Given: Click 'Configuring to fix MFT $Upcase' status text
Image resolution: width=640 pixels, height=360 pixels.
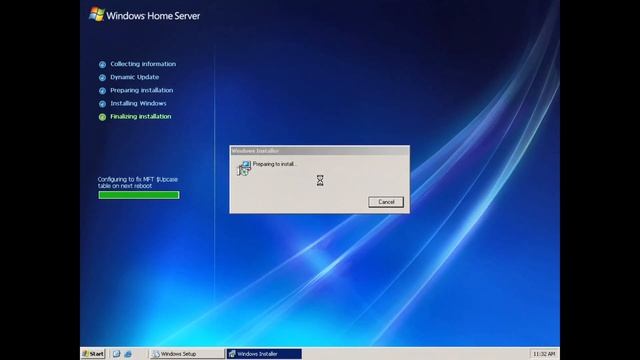Looking at the screenshot, I should [138, 182].
